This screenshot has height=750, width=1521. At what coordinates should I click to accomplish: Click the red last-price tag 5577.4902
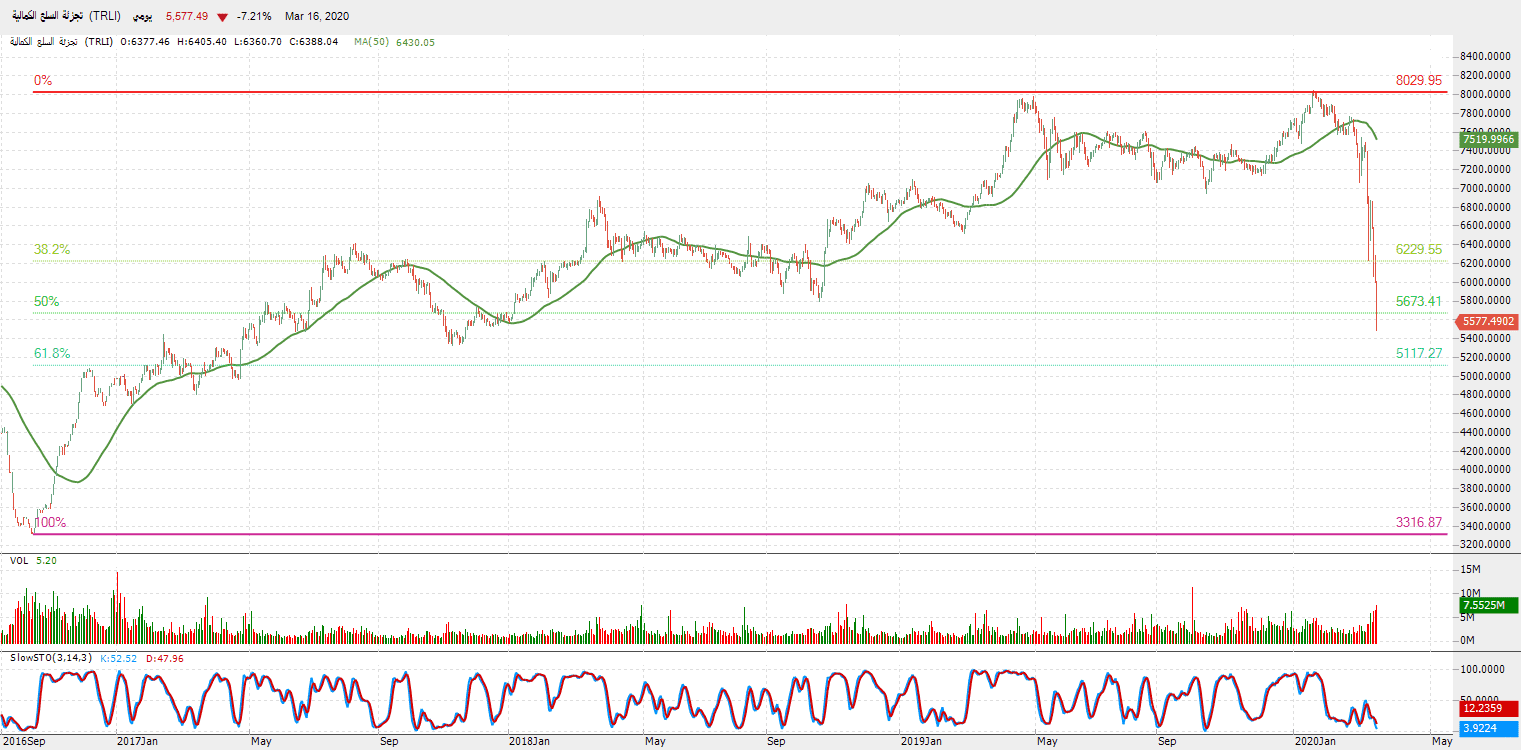pyautogui.click(x=1488, y=321)
